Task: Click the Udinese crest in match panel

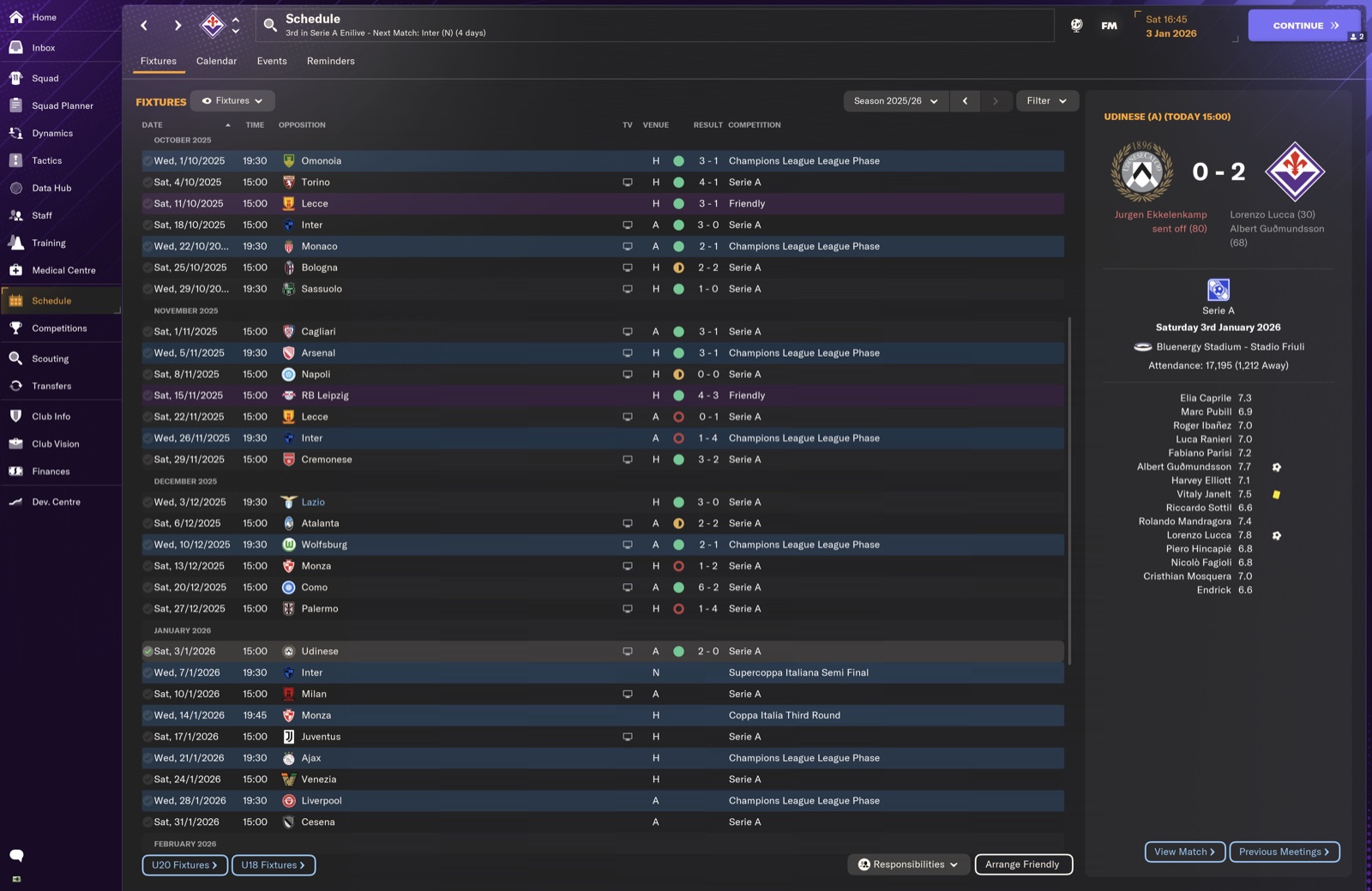Action: pyautogui.click(x=1142, y=172)
